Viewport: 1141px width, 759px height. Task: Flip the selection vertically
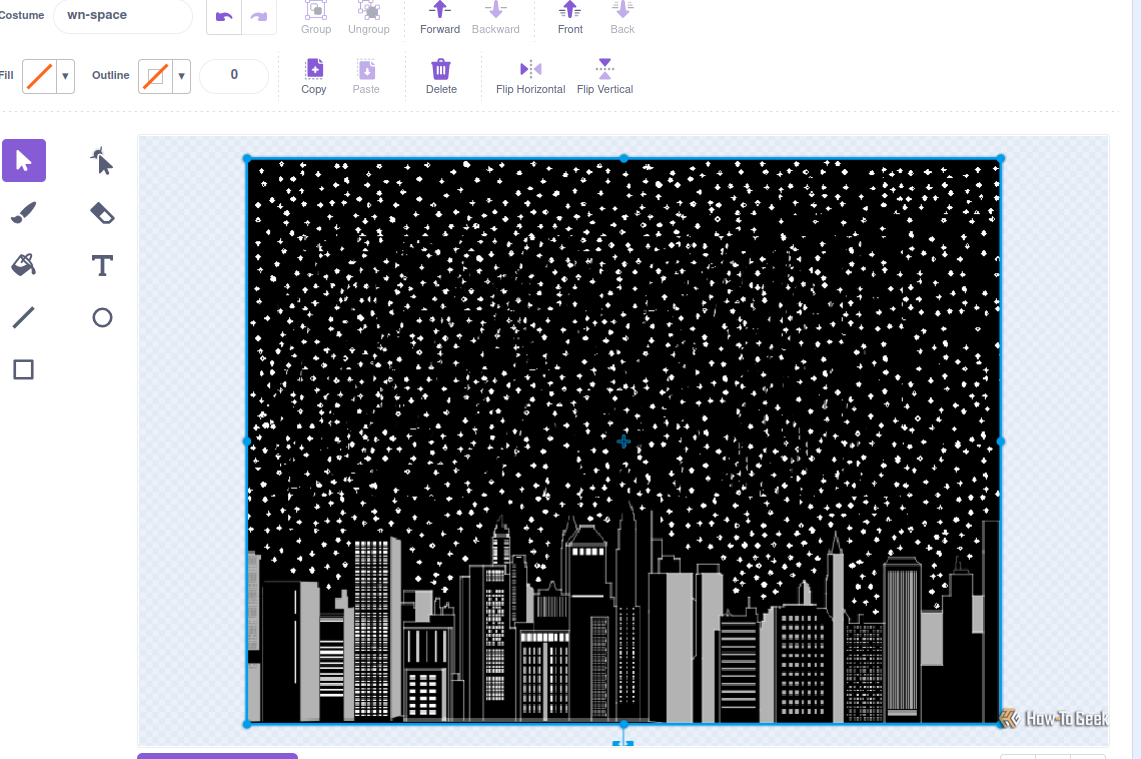tap(605, 76)
